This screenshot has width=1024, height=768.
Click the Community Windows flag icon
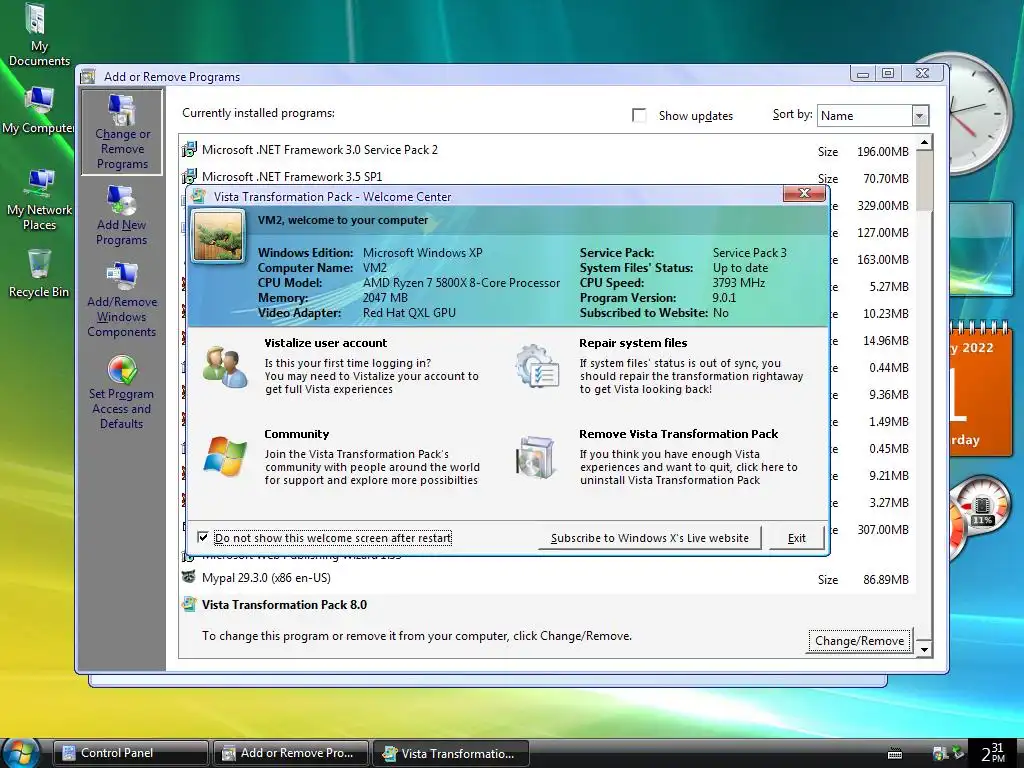(225, 456)
